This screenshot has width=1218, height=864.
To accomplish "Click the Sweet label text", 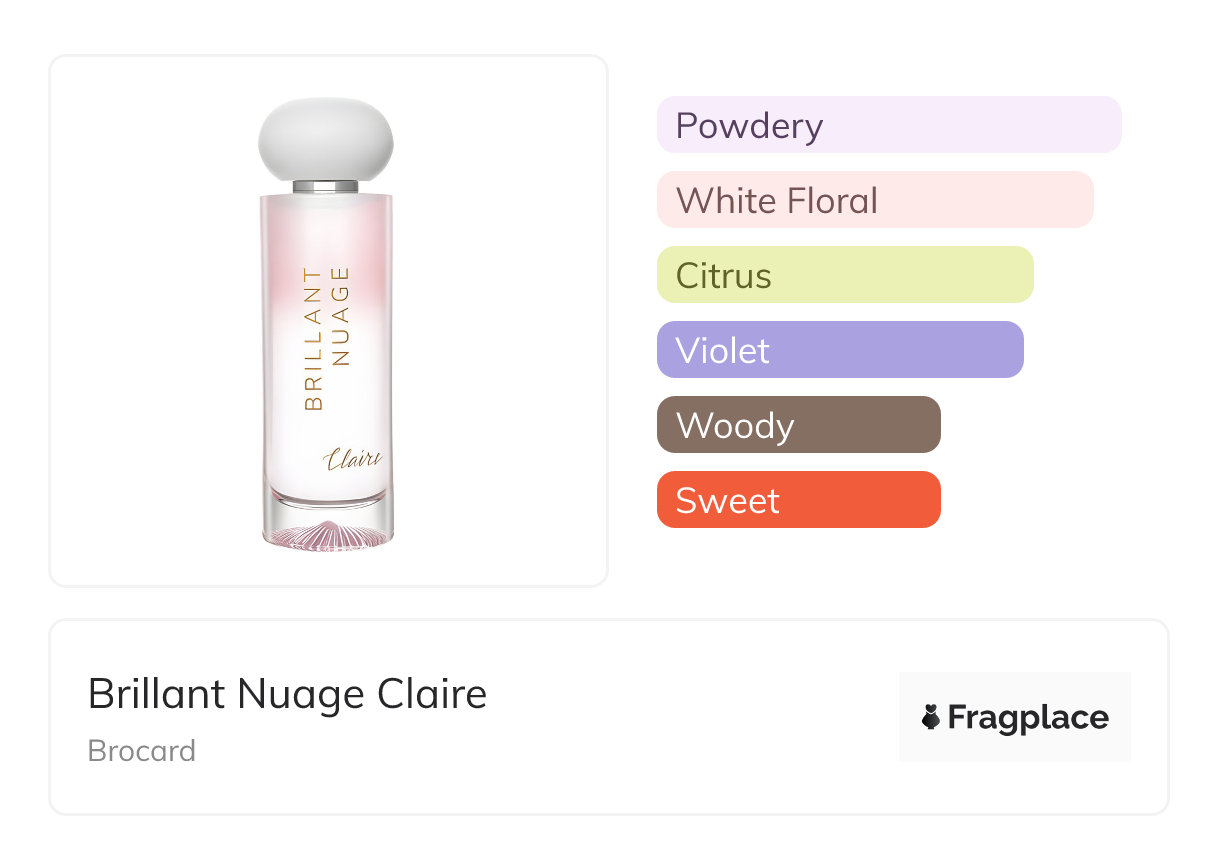I will point(727,500).
